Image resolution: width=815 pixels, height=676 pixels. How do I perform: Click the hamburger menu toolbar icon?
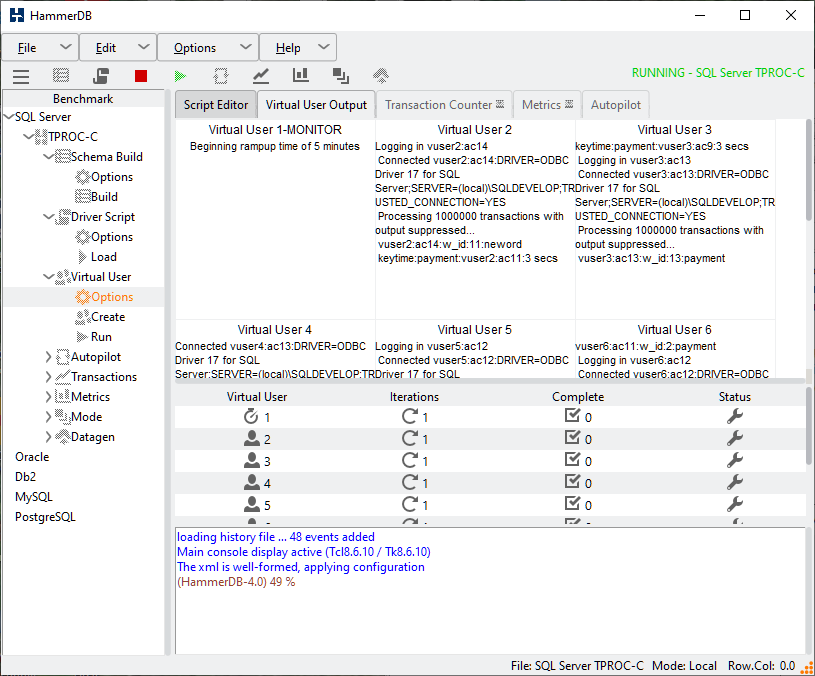click(21, 76)
